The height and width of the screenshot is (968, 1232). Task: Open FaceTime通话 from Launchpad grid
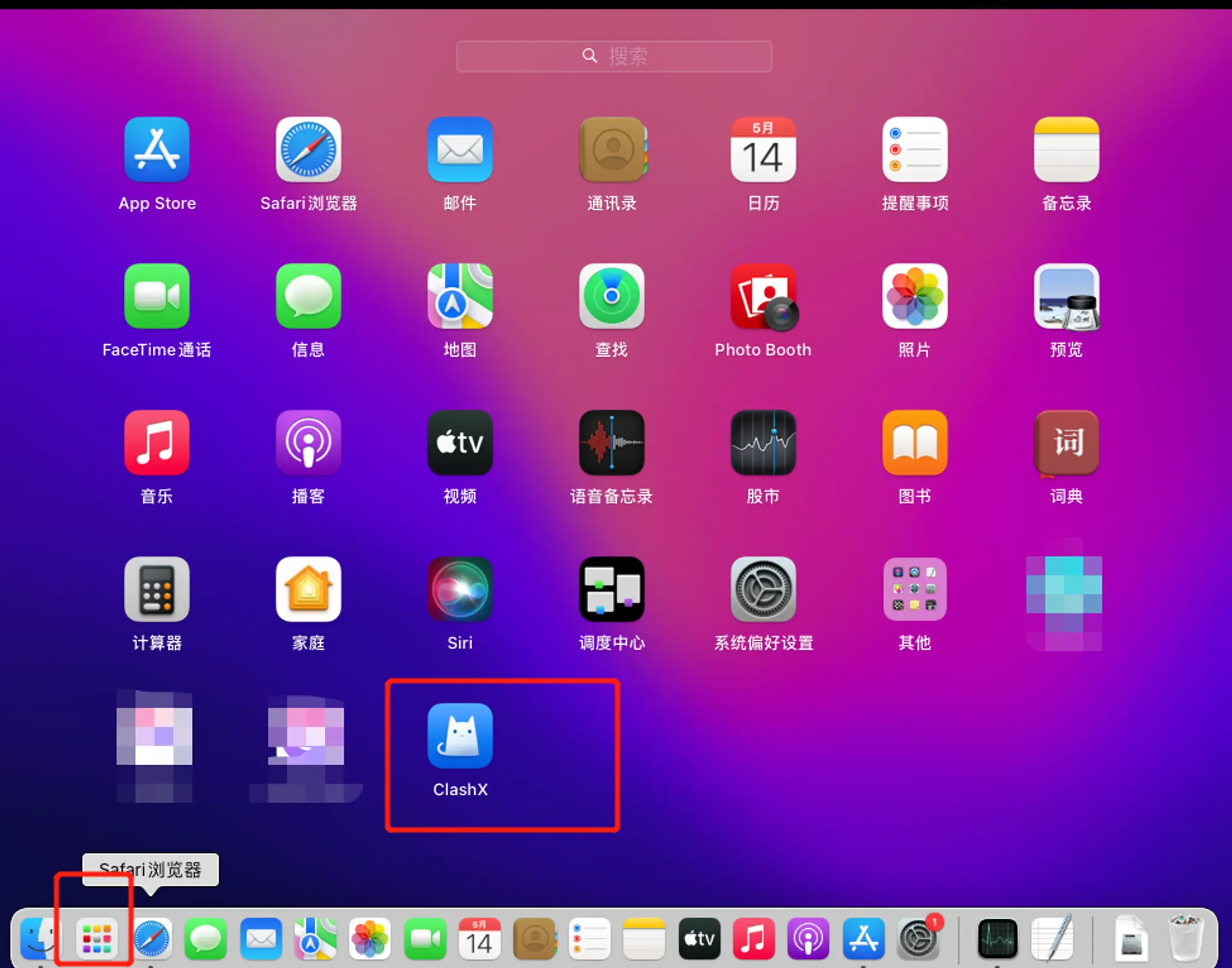pyautogui.click(x=157, y=296)
